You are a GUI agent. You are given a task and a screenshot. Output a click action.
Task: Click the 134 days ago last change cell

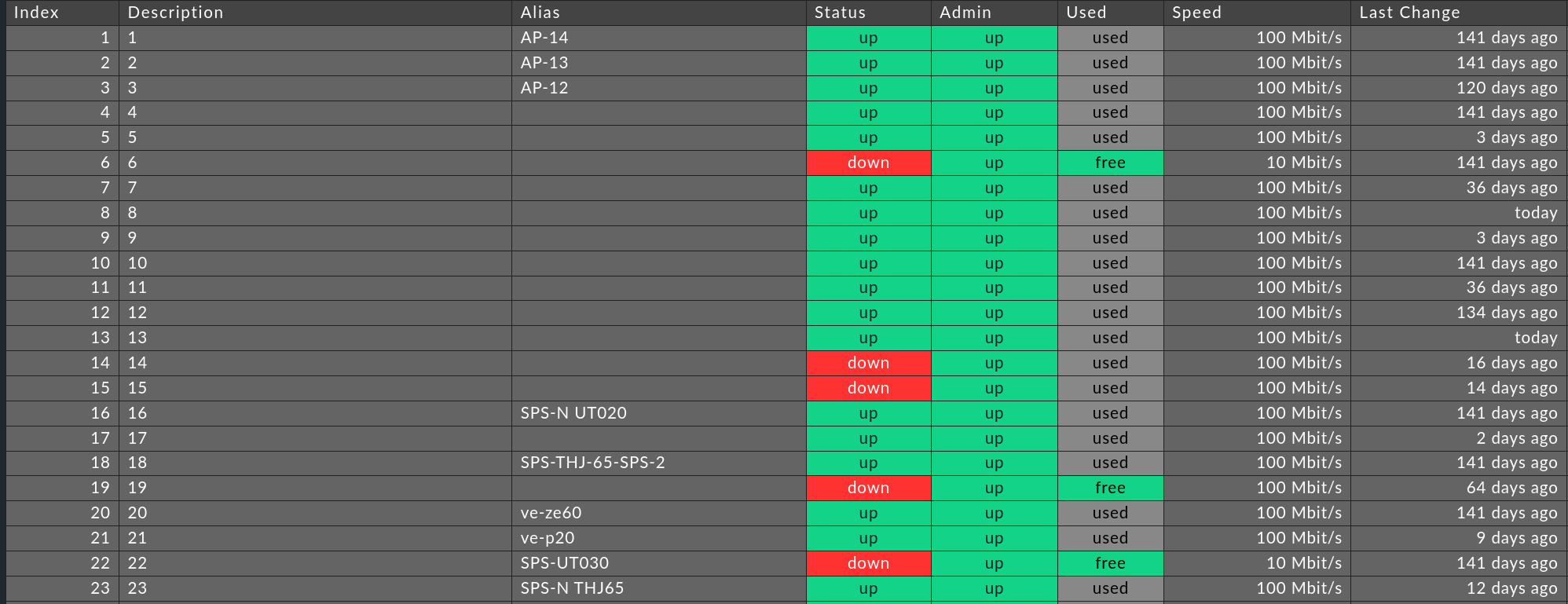(1507, 313)
